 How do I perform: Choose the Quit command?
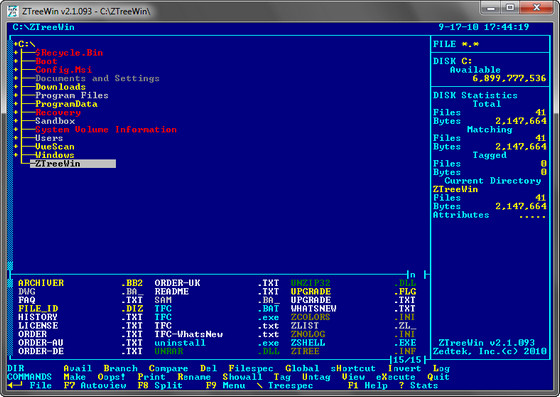point(438,377)
